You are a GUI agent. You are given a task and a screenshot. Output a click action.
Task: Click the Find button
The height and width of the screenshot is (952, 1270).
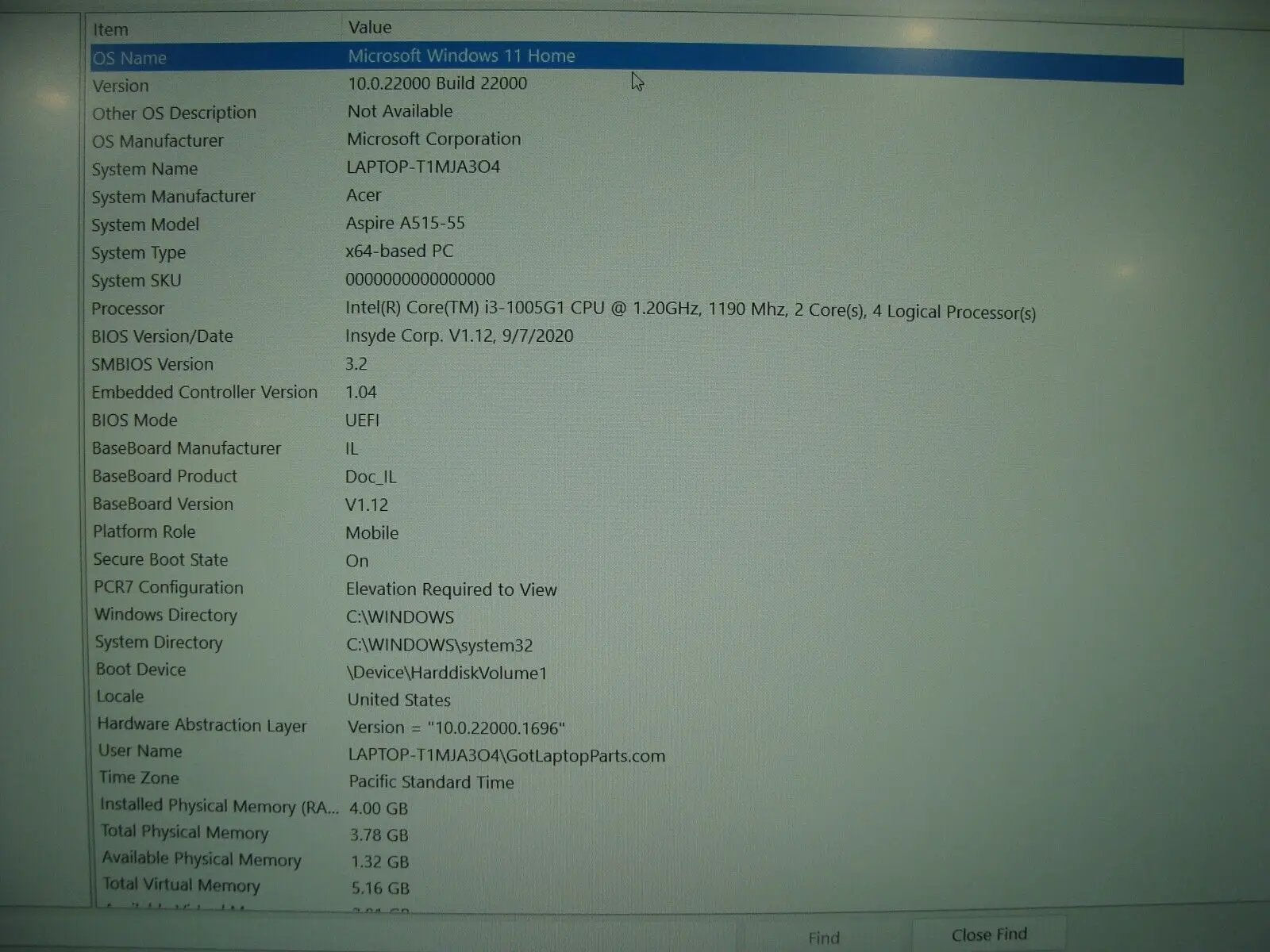point(824,938)
